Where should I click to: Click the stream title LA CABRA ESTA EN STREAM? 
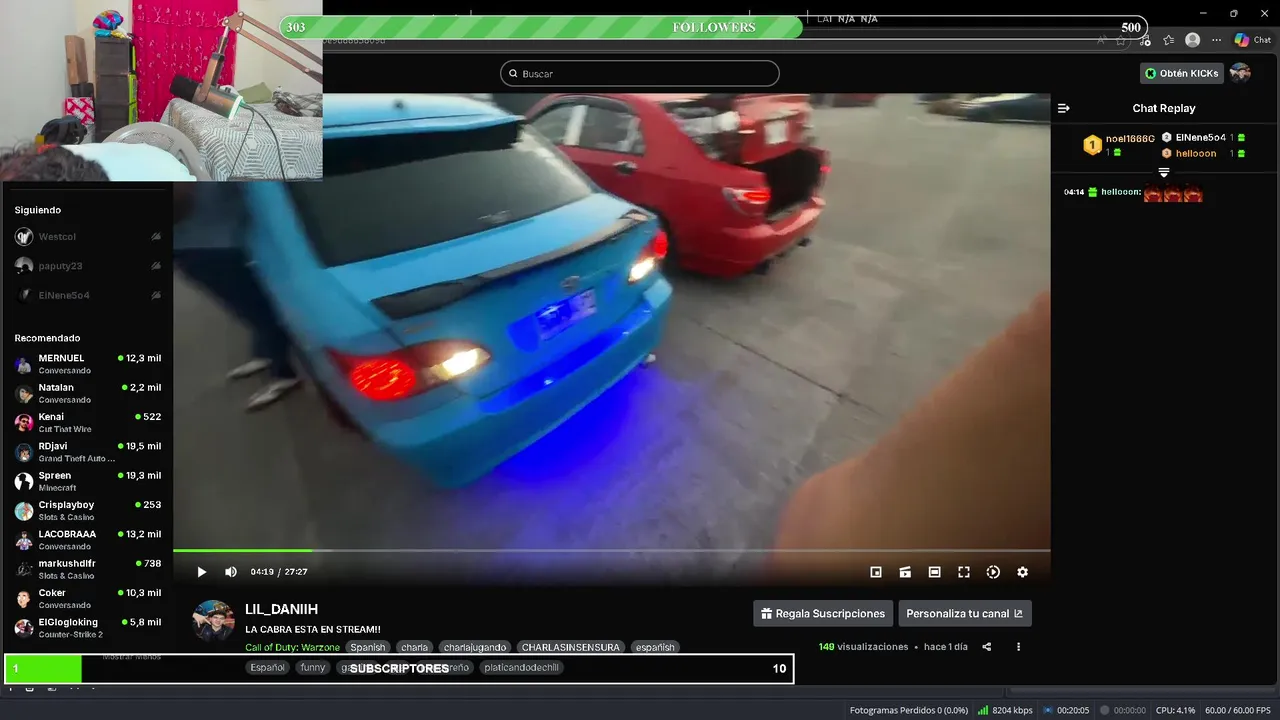(x=313, y=629)
